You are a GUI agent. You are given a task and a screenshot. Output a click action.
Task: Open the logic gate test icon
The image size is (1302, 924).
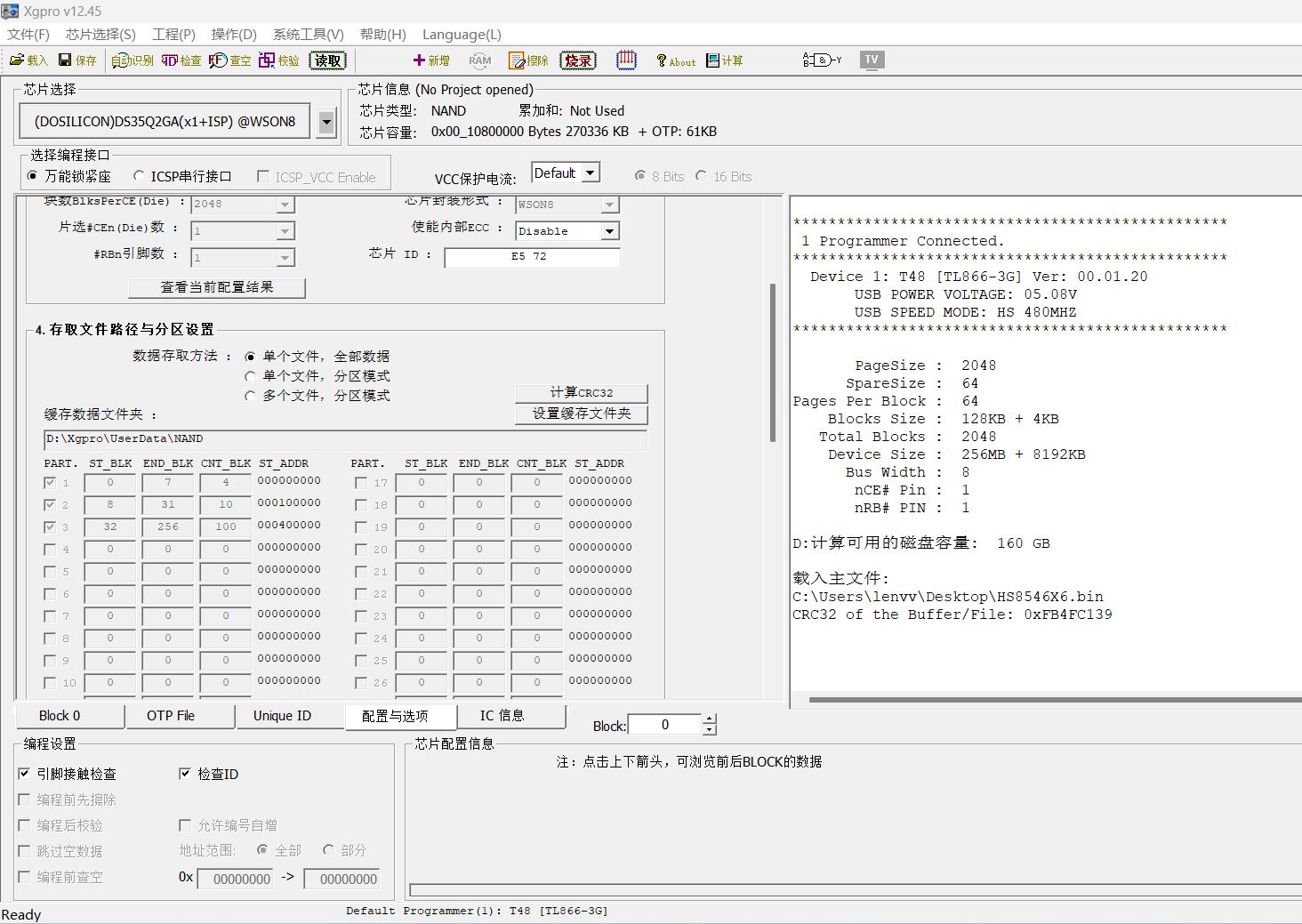822,60
